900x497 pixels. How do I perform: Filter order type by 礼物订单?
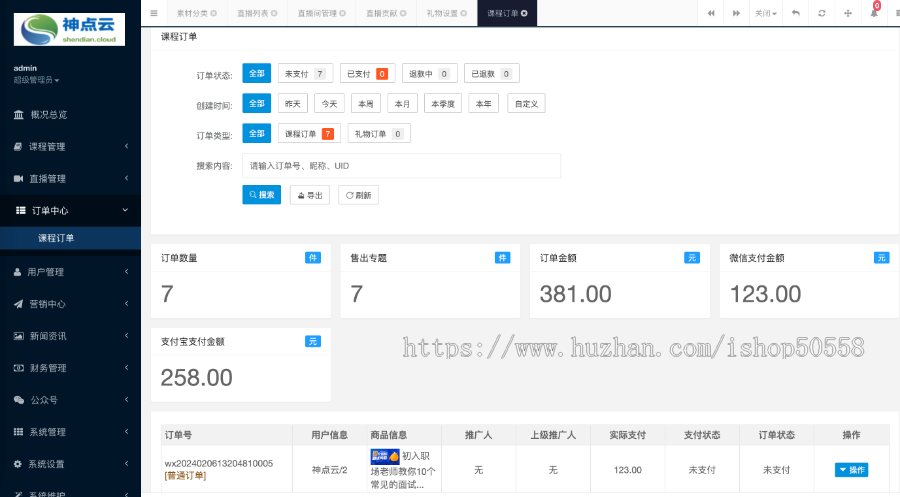pos(379,133)
